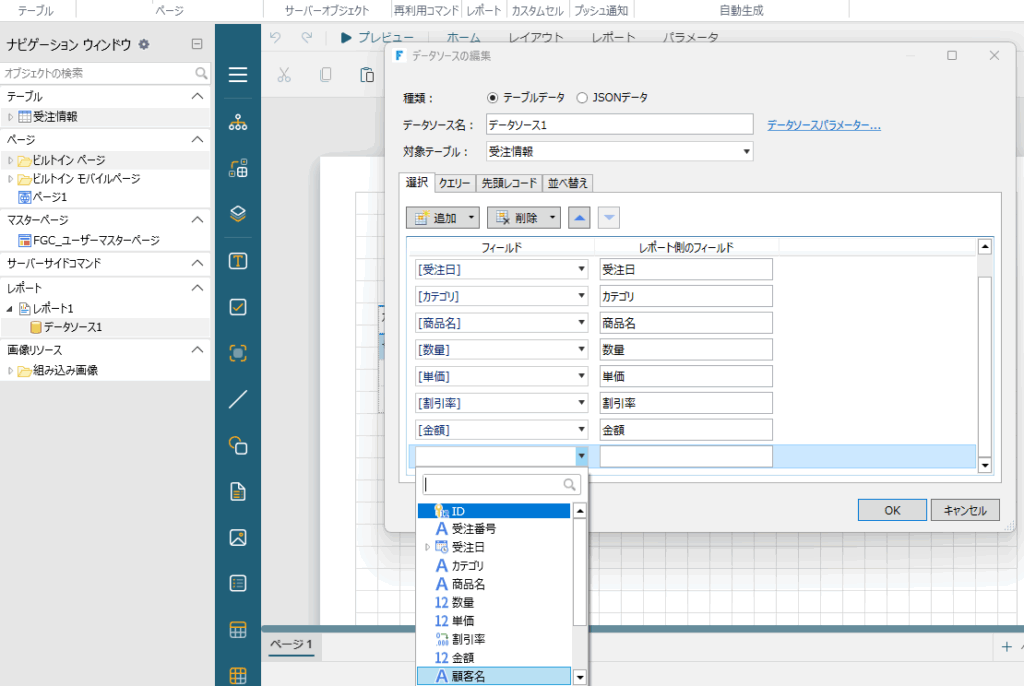This screenshot has height=686, width=1024.
Task: Switch to the 並べ替え tab
Action: 568,183
